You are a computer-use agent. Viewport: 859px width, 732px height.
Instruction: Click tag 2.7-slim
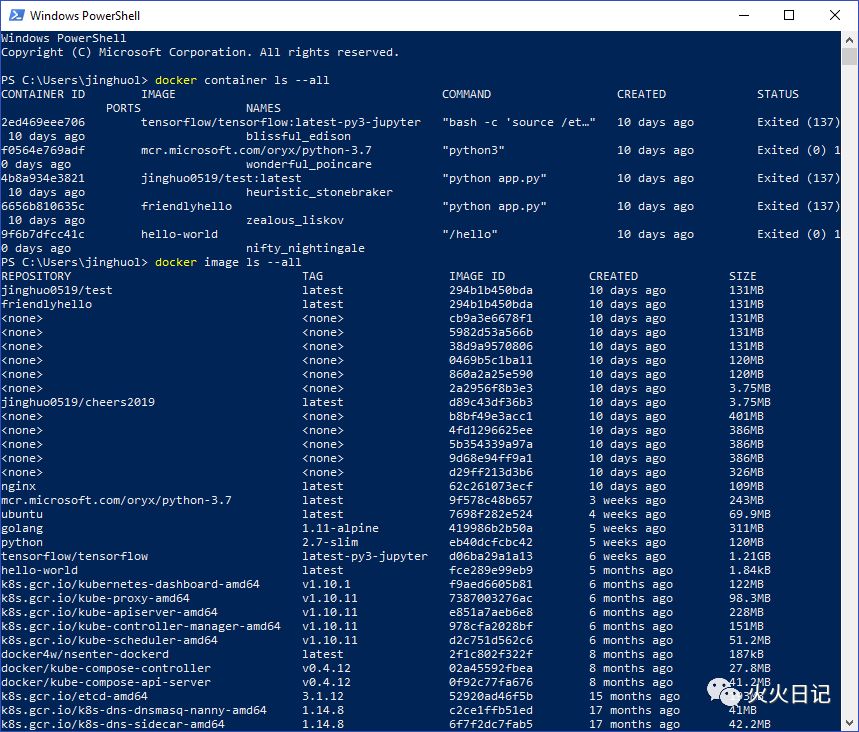tap(330, 542)
